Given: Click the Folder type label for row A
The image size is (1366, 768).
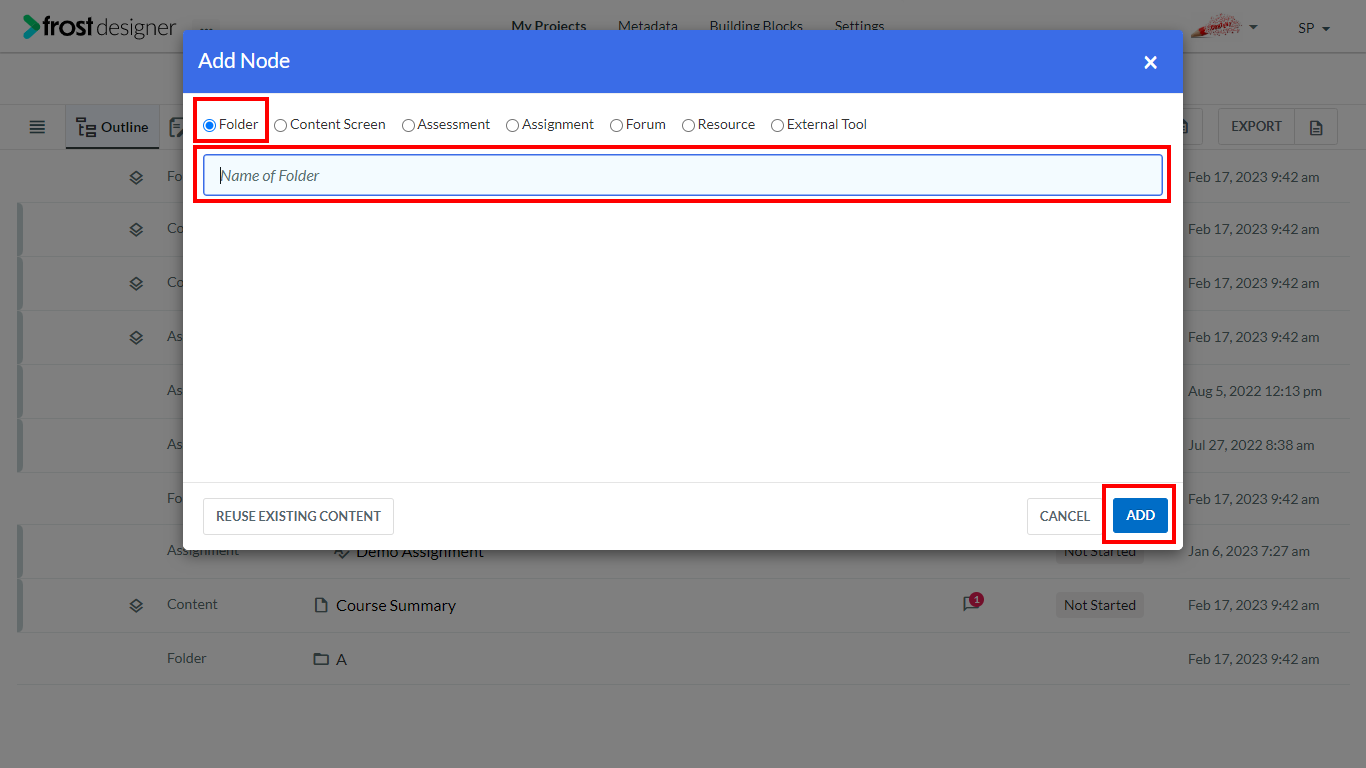Looking at the screenshot, I should [187, 658].
